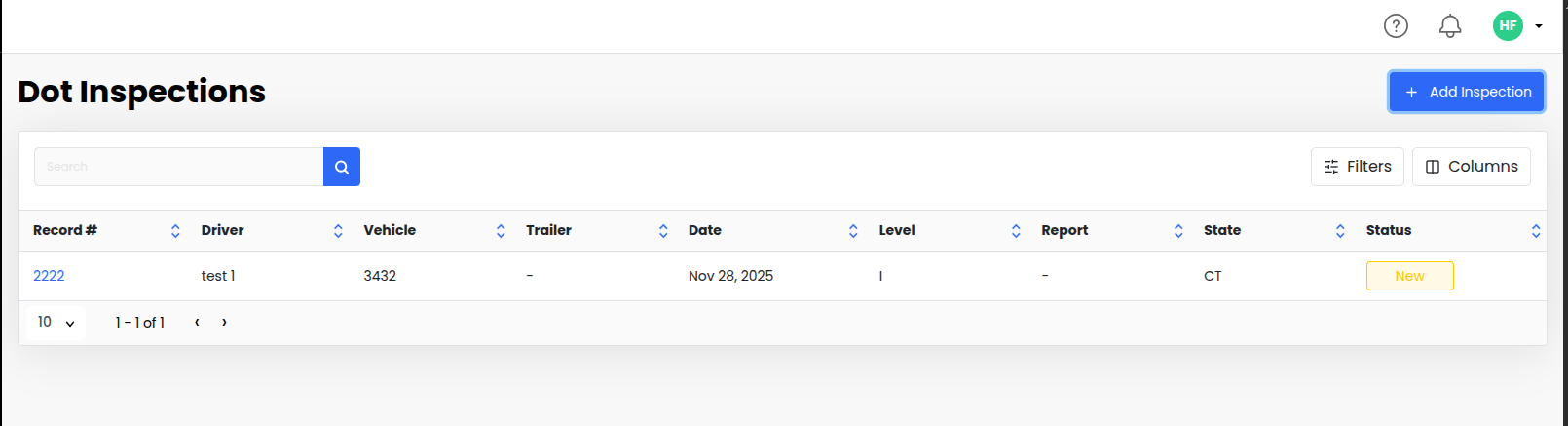1568x426 pixels.
Task: Click the Add Inspection button
Action: (1466, 92)
